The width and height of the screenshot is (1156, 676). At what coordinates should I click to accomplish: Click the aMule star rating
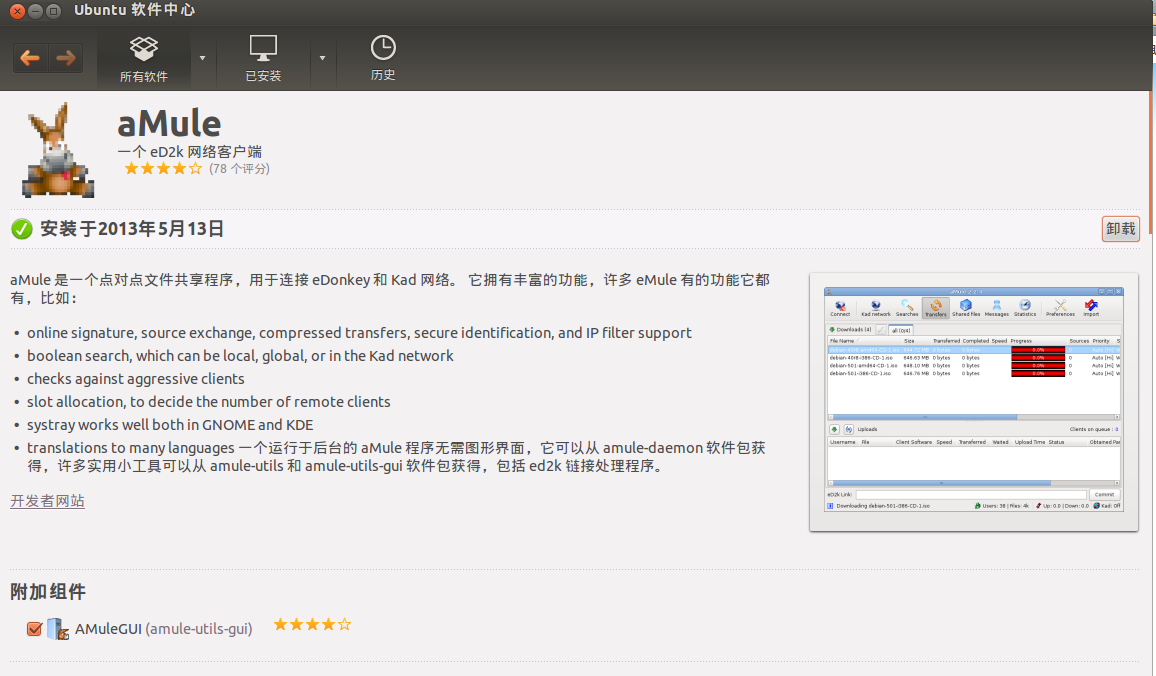pyautogui.click(x=163, y=169)
